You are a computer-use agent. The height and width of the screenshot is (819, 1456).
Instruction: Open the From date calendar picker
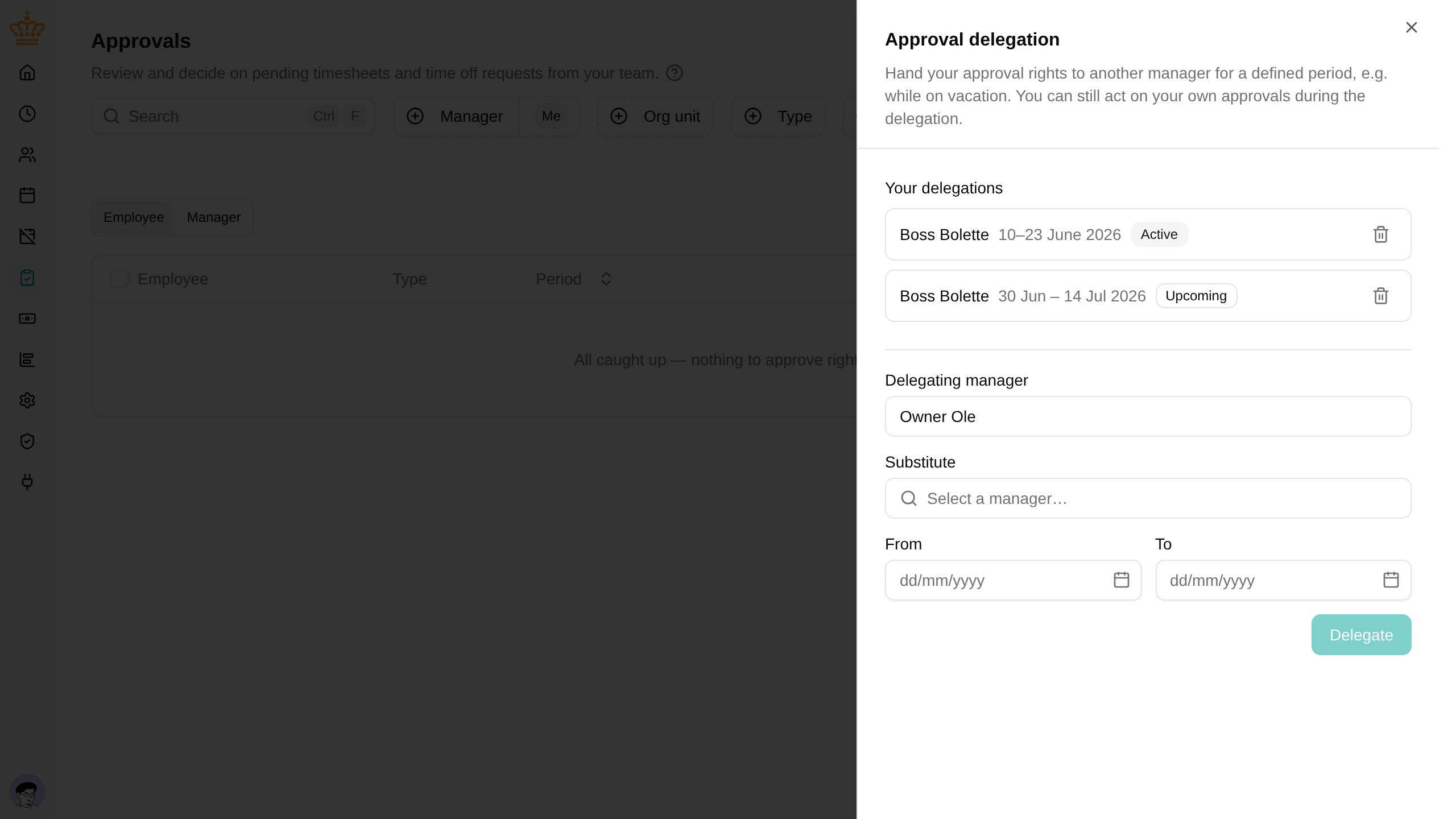[1122, 580]
